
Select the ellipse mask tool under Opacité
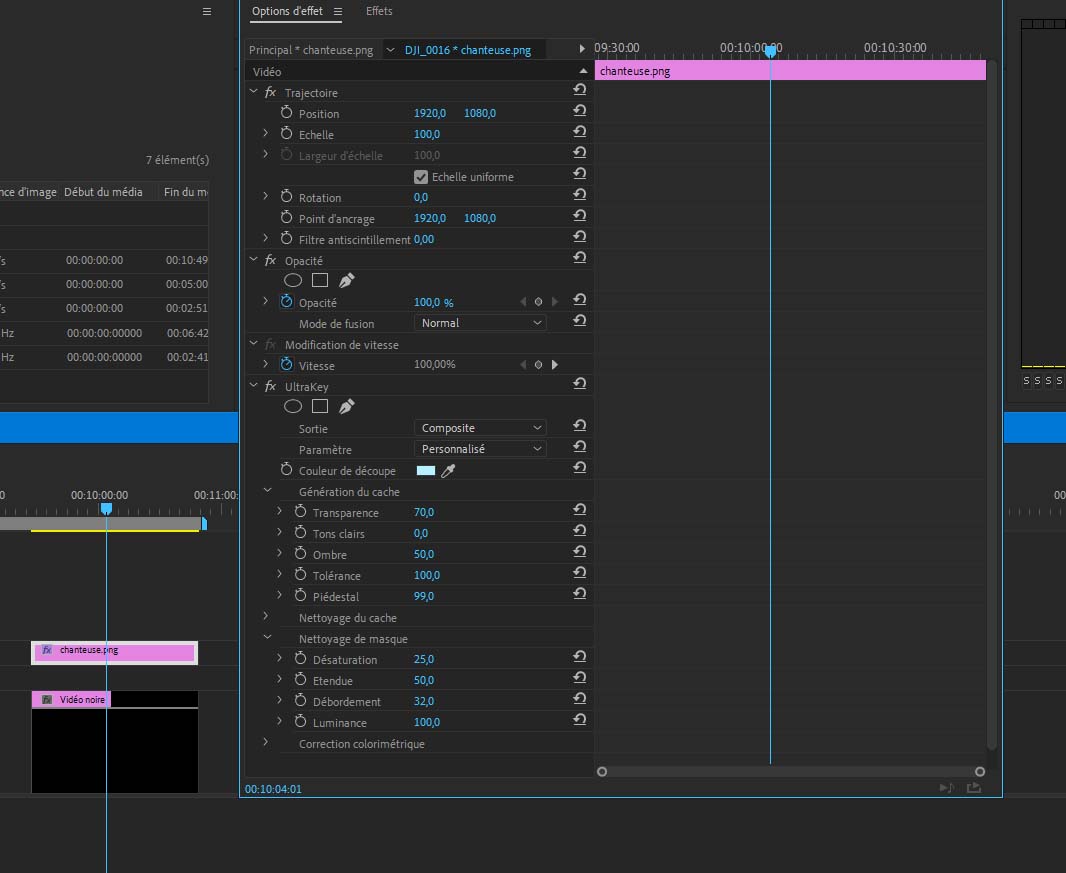(x=293, y=280)
